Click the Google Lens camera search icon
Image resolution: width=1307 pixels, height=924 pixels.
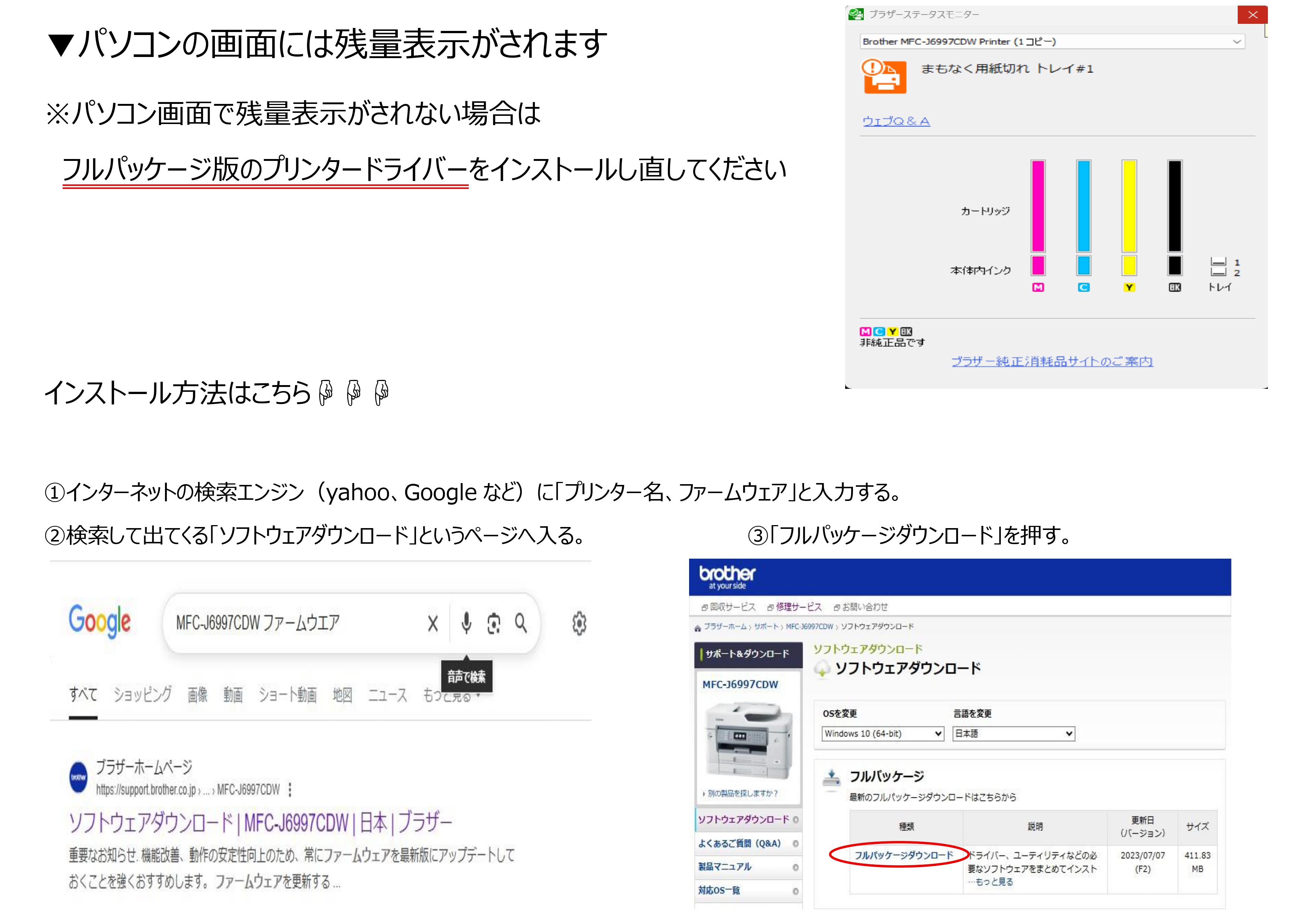point(494,624)
